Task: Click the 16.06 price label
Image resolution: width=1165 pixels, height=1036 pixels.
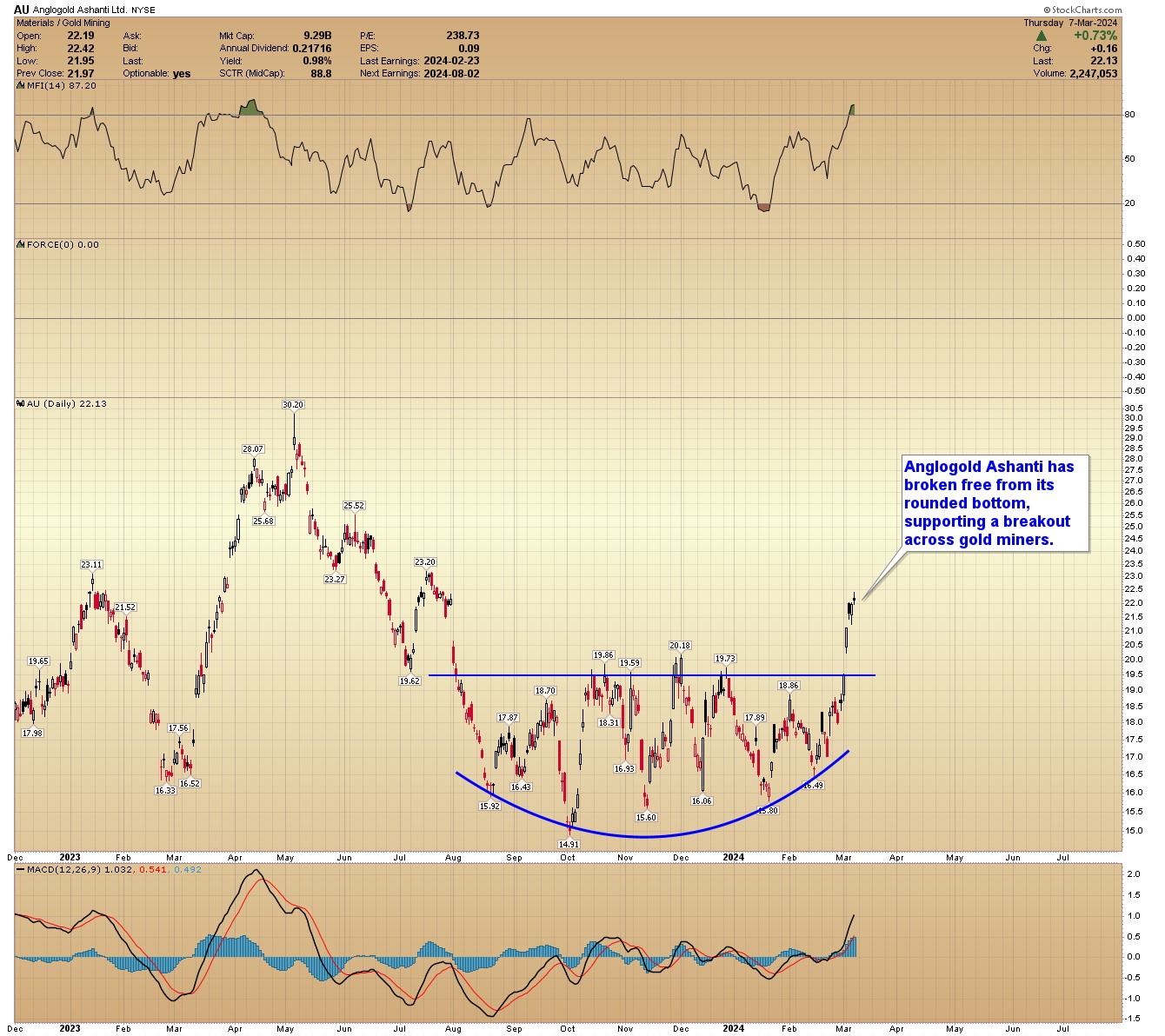Action: (702, 800)
